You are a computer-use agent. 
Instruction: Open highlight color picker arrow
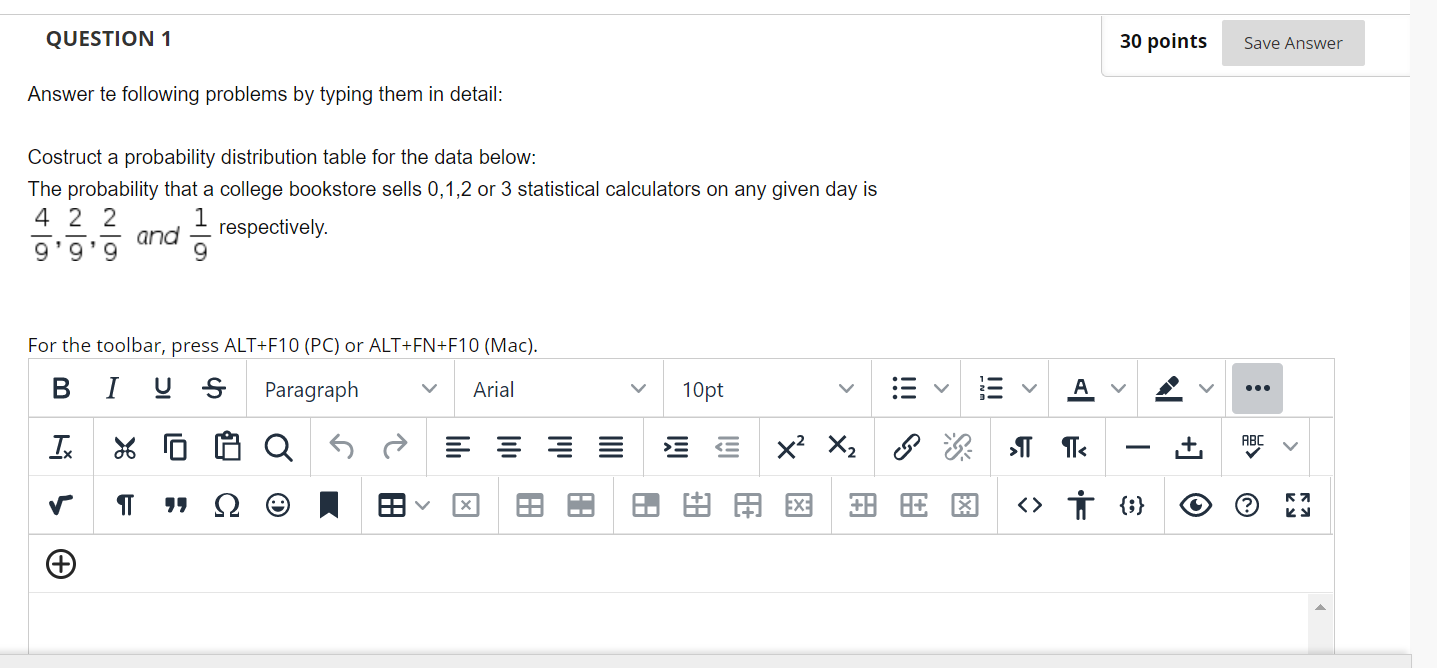click(x=1207, y=389)
